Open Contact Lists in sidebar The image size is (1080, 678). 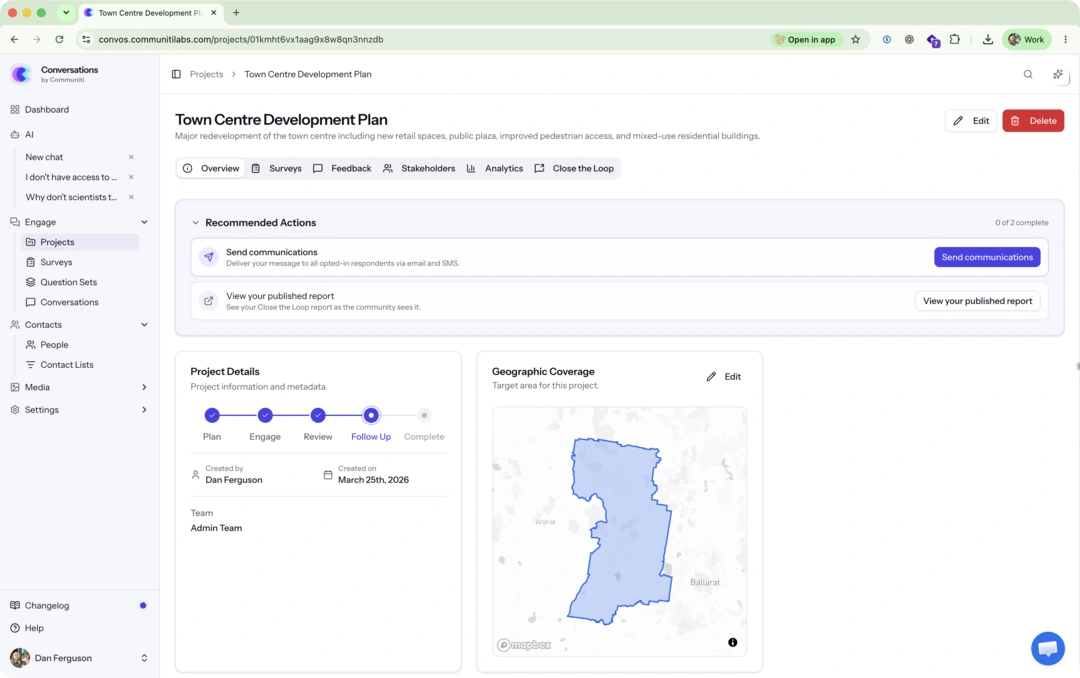click(x=79, y=364)
